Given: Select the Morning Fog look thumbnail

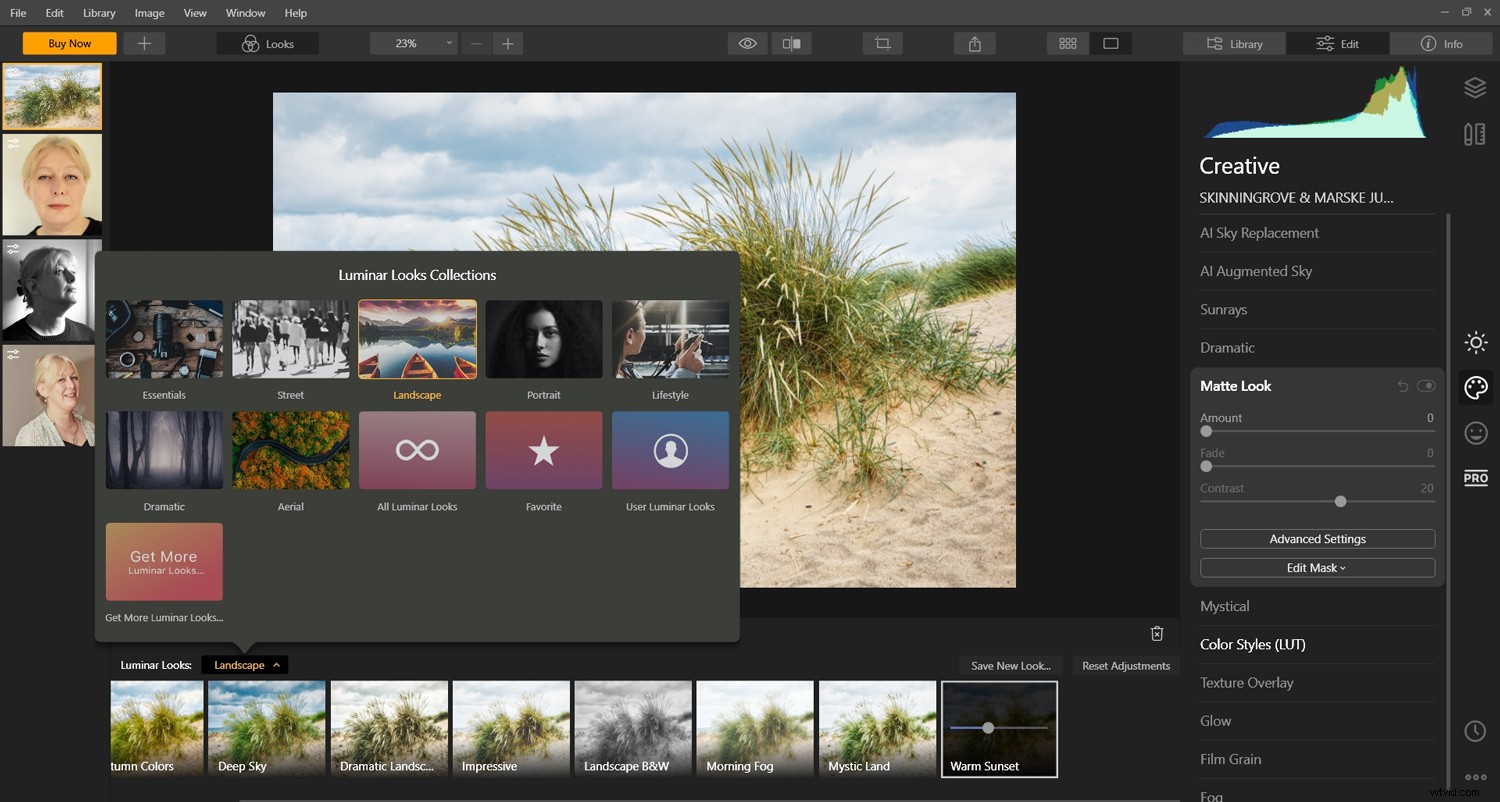Looking at the screenshot, I should tap(754, 729).
